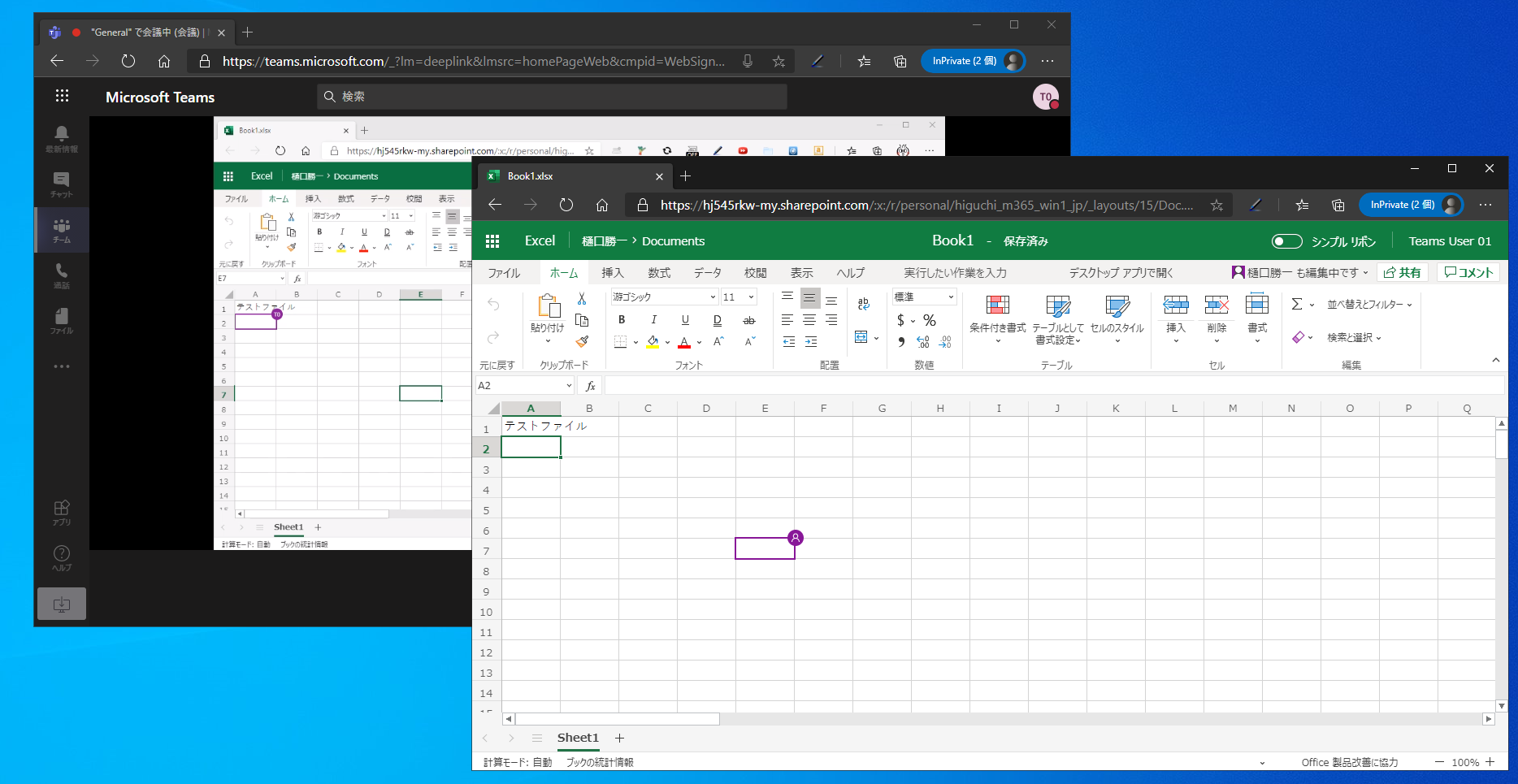Toggle middle vertical alignment
This screenshot has width=1518, height=784.
pos(809,297)
